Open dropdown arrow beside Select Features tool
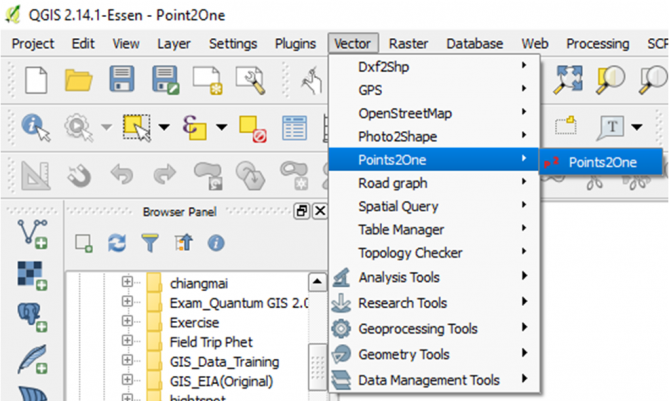 [164, 127]
